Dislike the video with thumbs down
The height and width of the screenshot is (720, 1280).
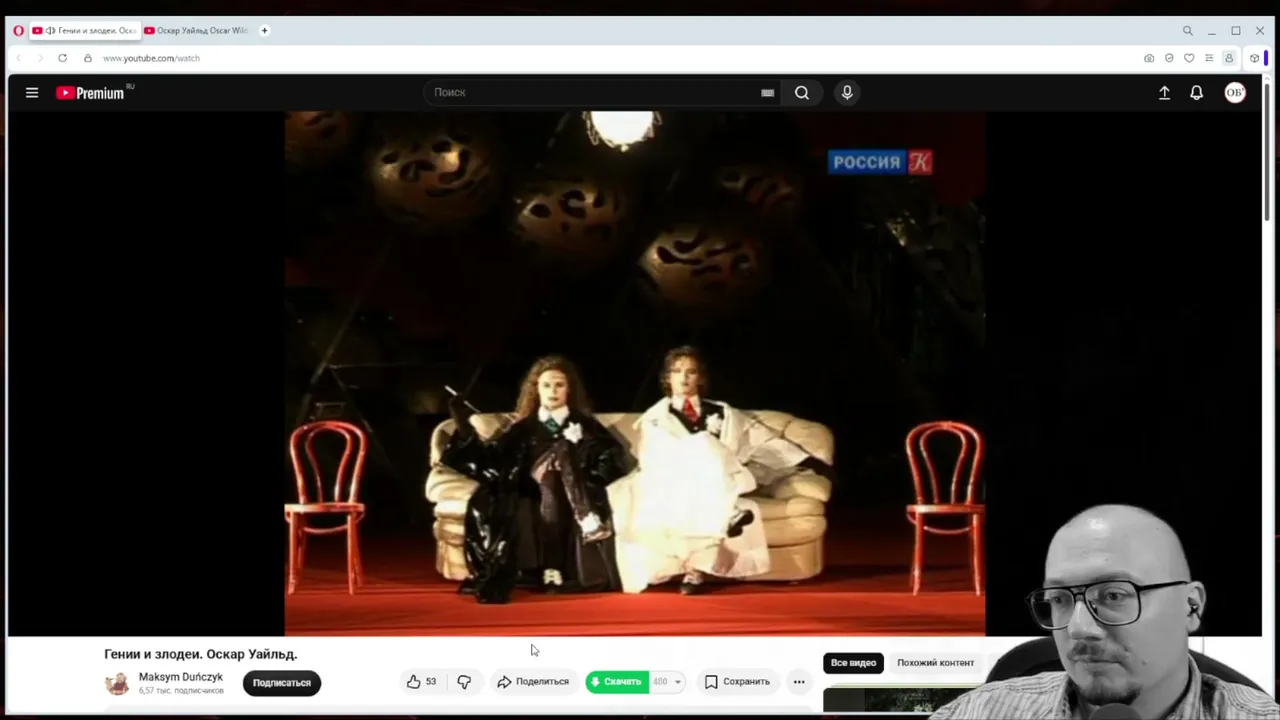click(464, 682)
